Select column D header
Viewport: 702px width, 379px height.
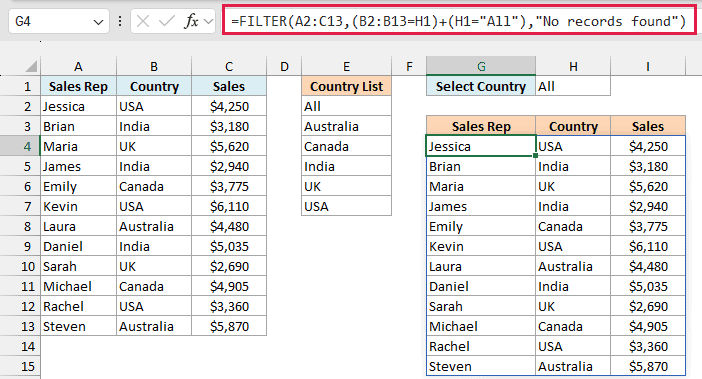coord(284,67)
